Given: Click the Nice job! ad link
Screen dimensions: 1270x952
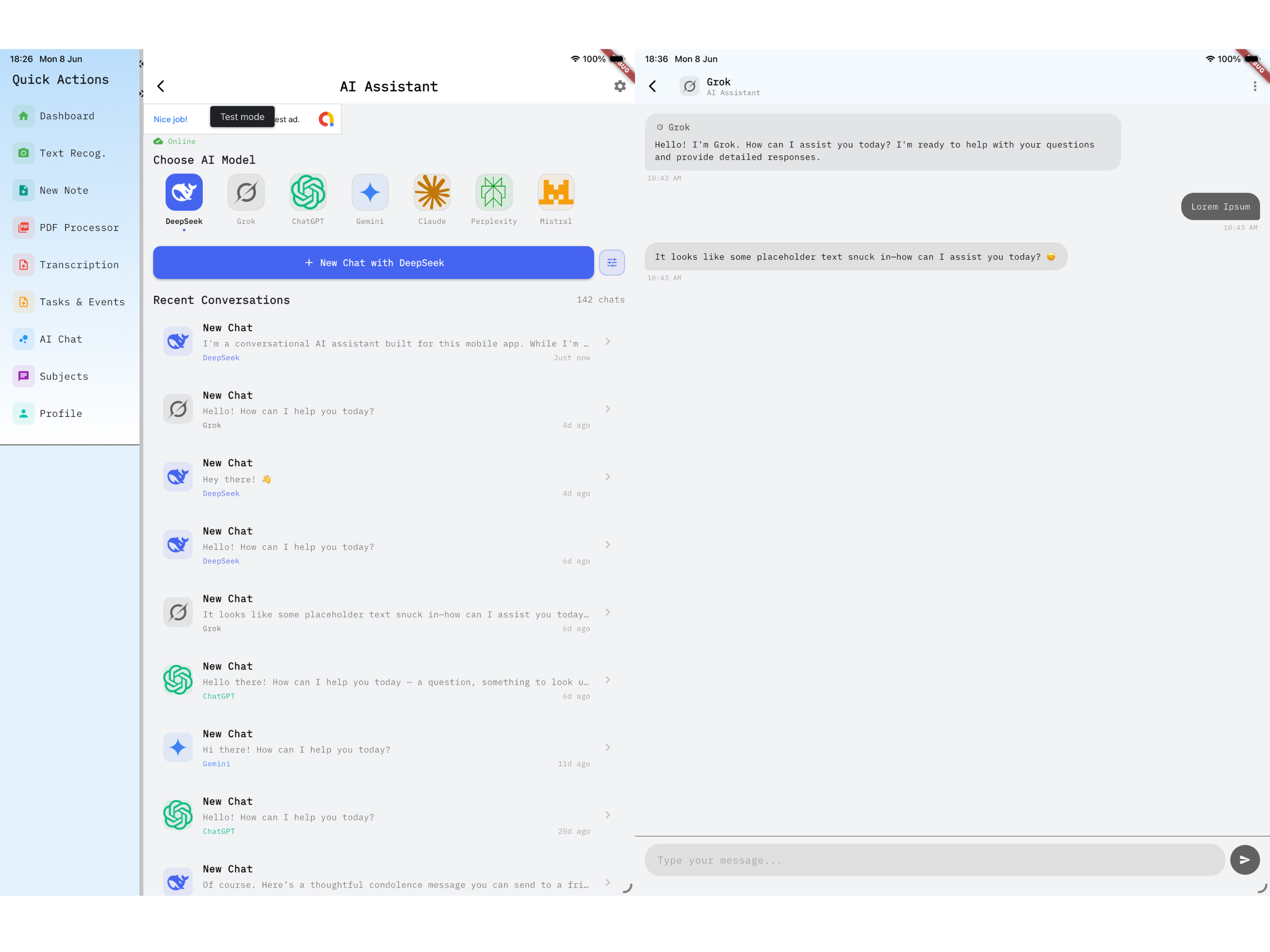Looking at the screenshot, I should click(171, 119).
